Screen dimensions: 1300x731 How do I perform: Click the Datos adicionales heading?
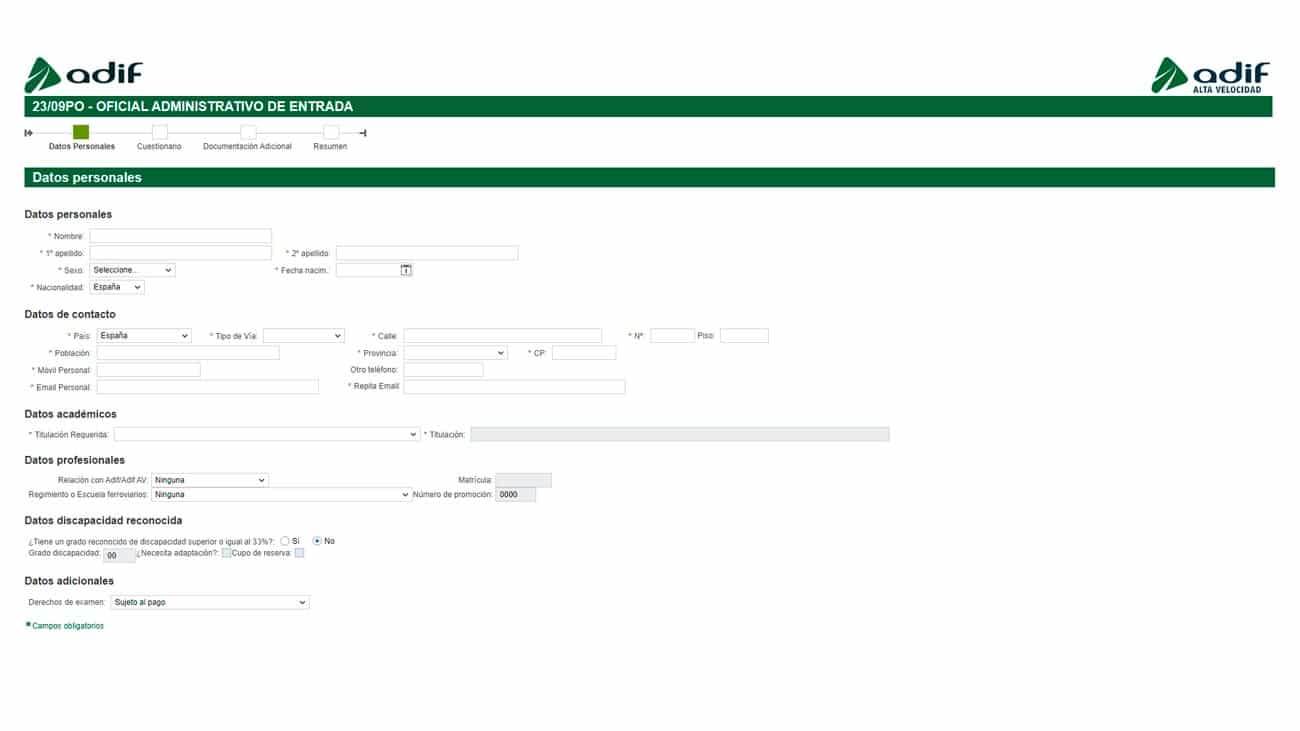(x=69, y=581)
